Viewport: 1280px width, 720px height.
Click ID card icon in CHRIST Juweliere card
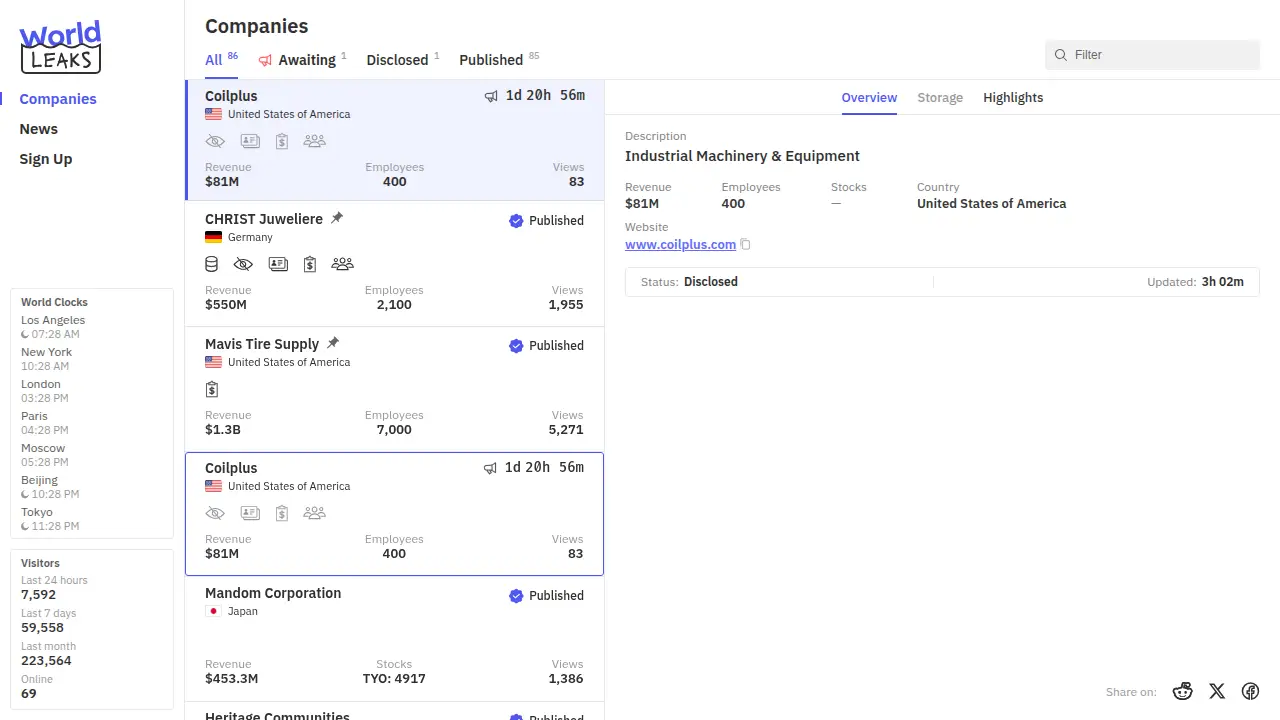coord(278,264)
